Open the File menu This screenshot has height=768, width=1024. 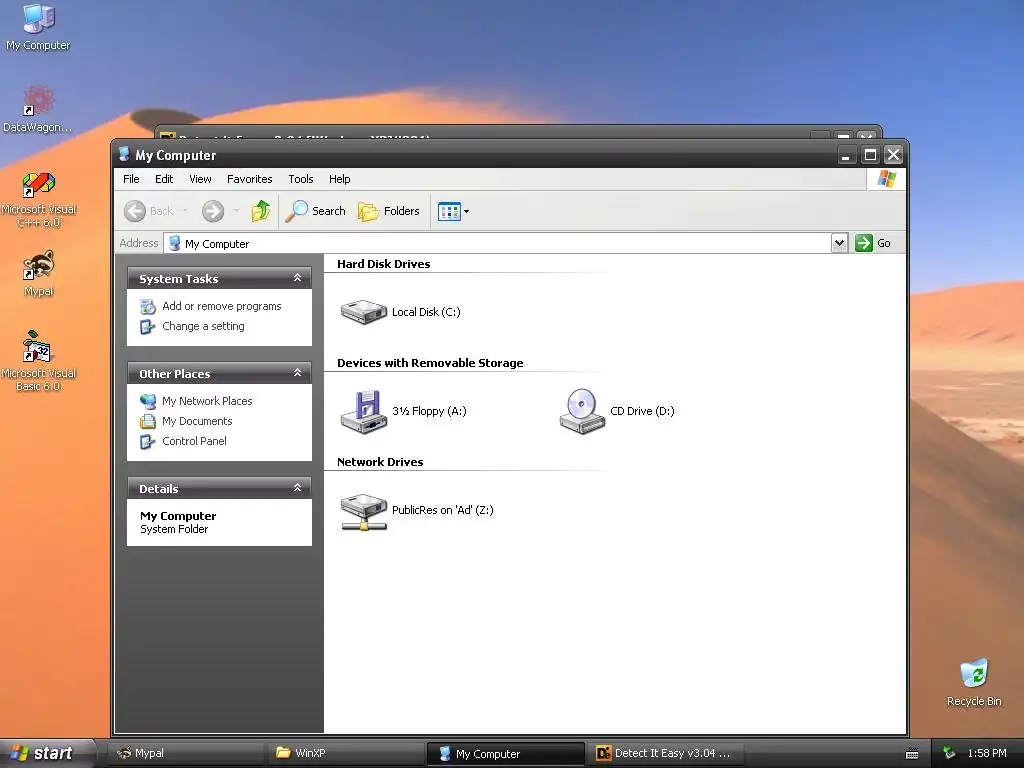(131, 179)
